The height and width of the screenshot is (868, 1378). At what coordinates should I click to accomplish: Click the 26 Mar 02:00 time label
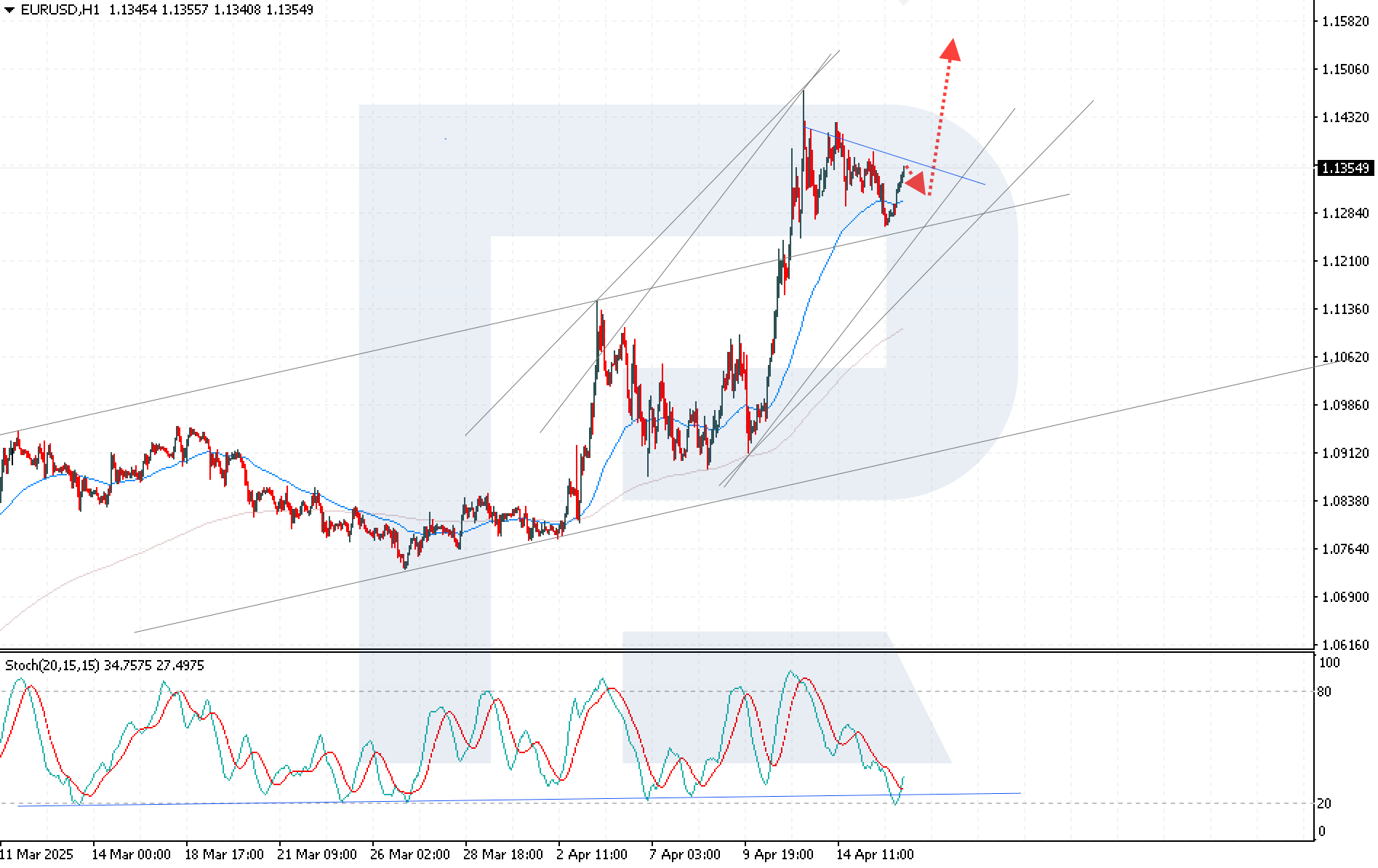point(409,854)
